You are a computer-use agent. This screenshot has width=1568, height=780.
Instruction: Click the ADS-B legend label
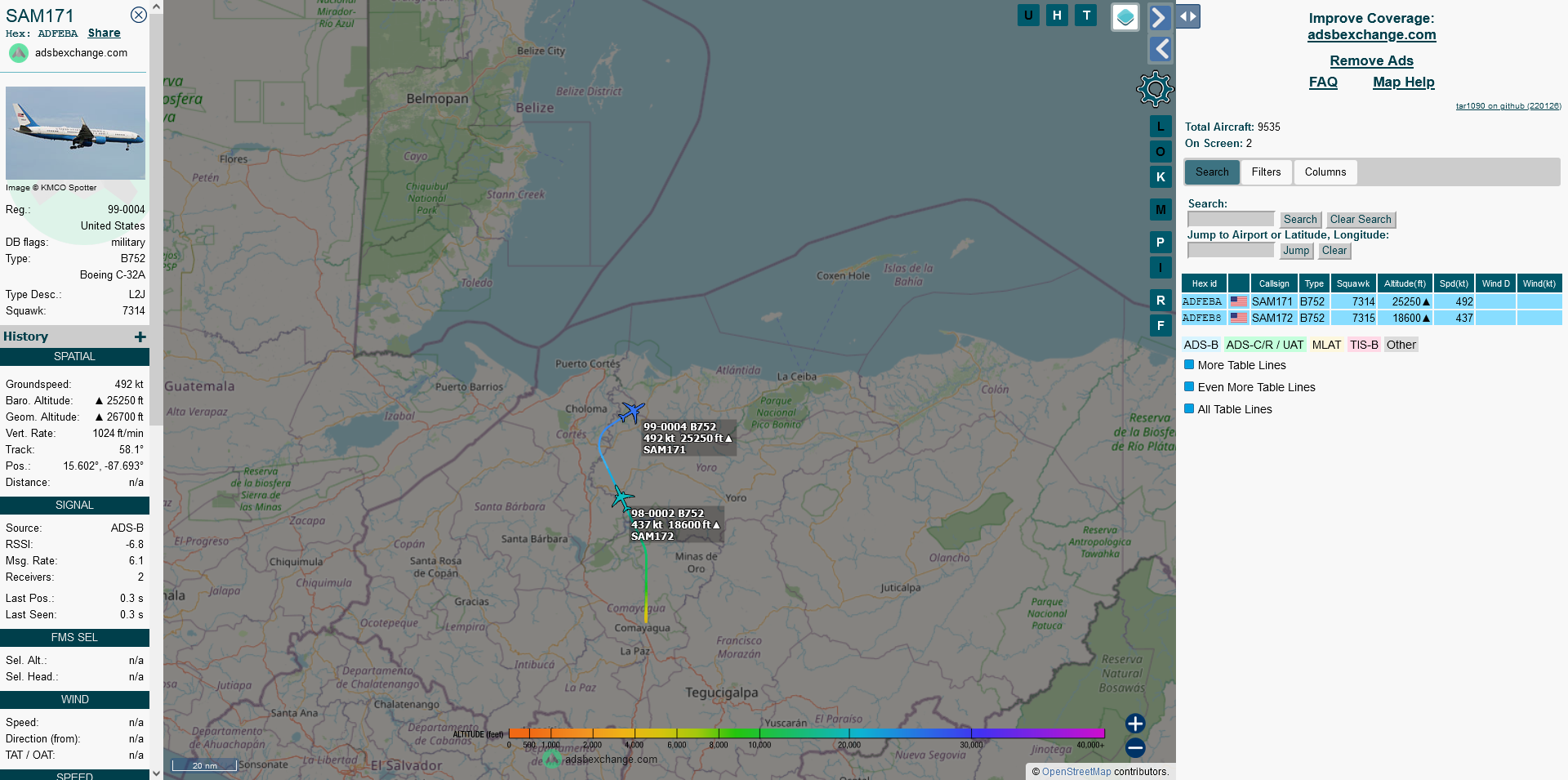(x=1200, y=345)
